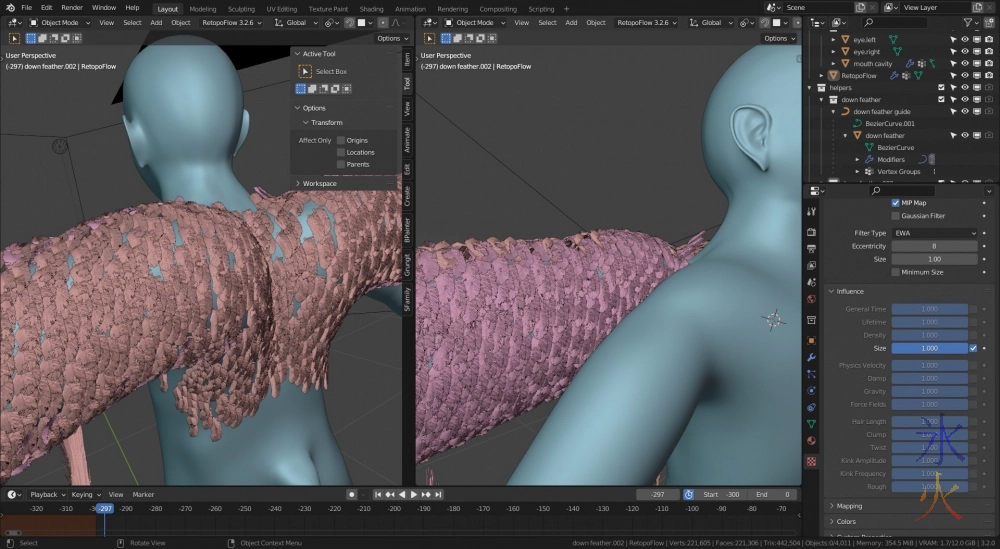Expand the Workspace section in tool panel
Image resolution: width=1000 pixels, height=549 pixels.
[320, 183]
